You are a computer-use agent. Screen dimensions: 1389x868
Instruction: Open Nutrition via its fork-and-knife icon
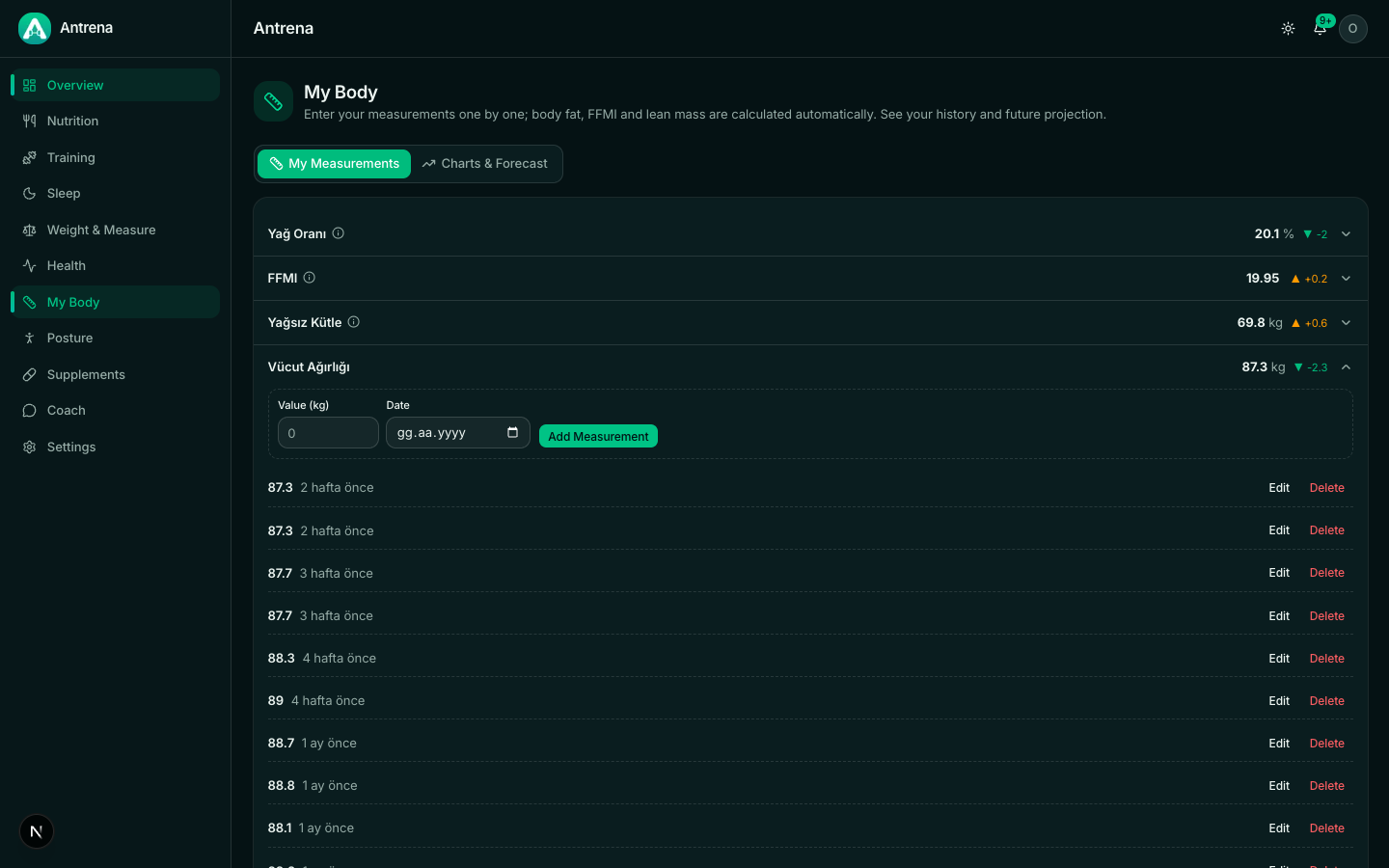tap(30, 122)
